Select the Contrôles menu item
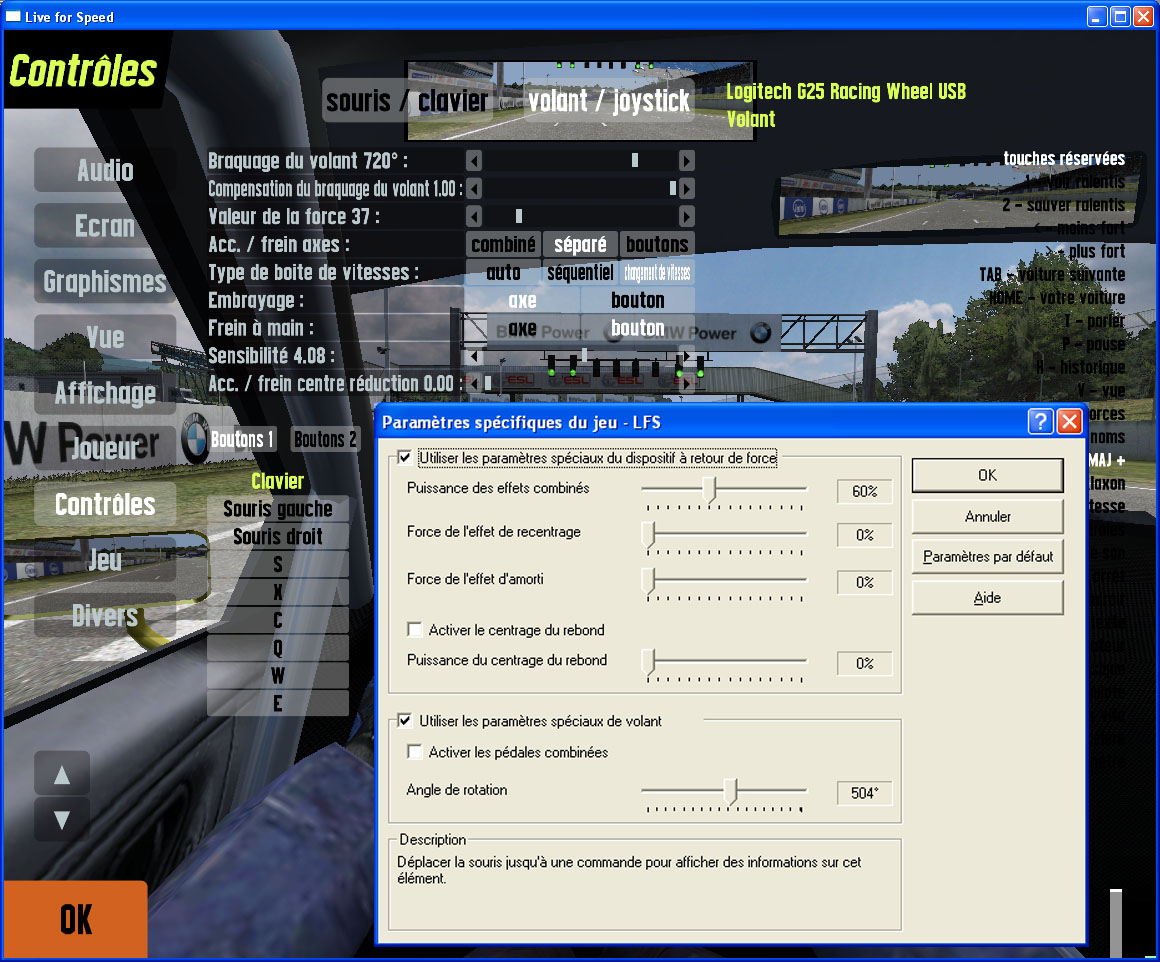Screen dimensions: 1160x962 (105, 505)
